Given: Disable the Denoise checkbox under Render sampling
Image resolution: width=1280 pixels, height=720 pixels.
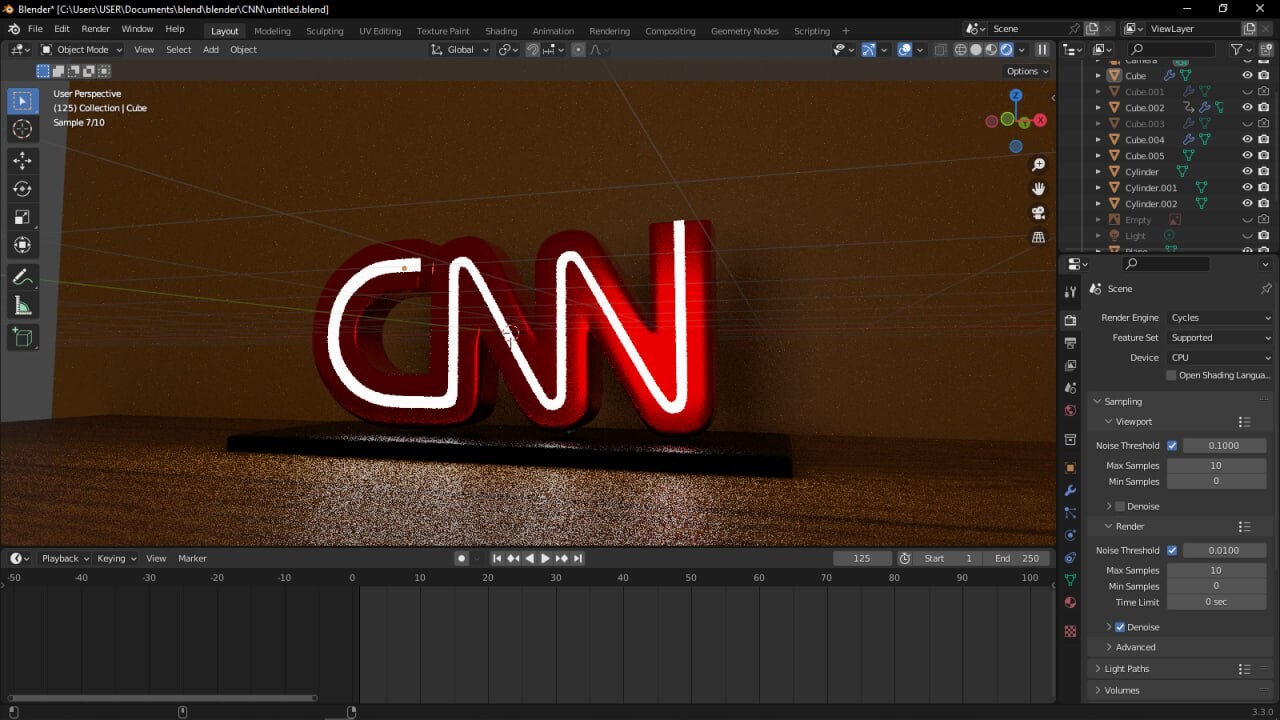Looking at the screenshot, I should (x=1119, y=626).
